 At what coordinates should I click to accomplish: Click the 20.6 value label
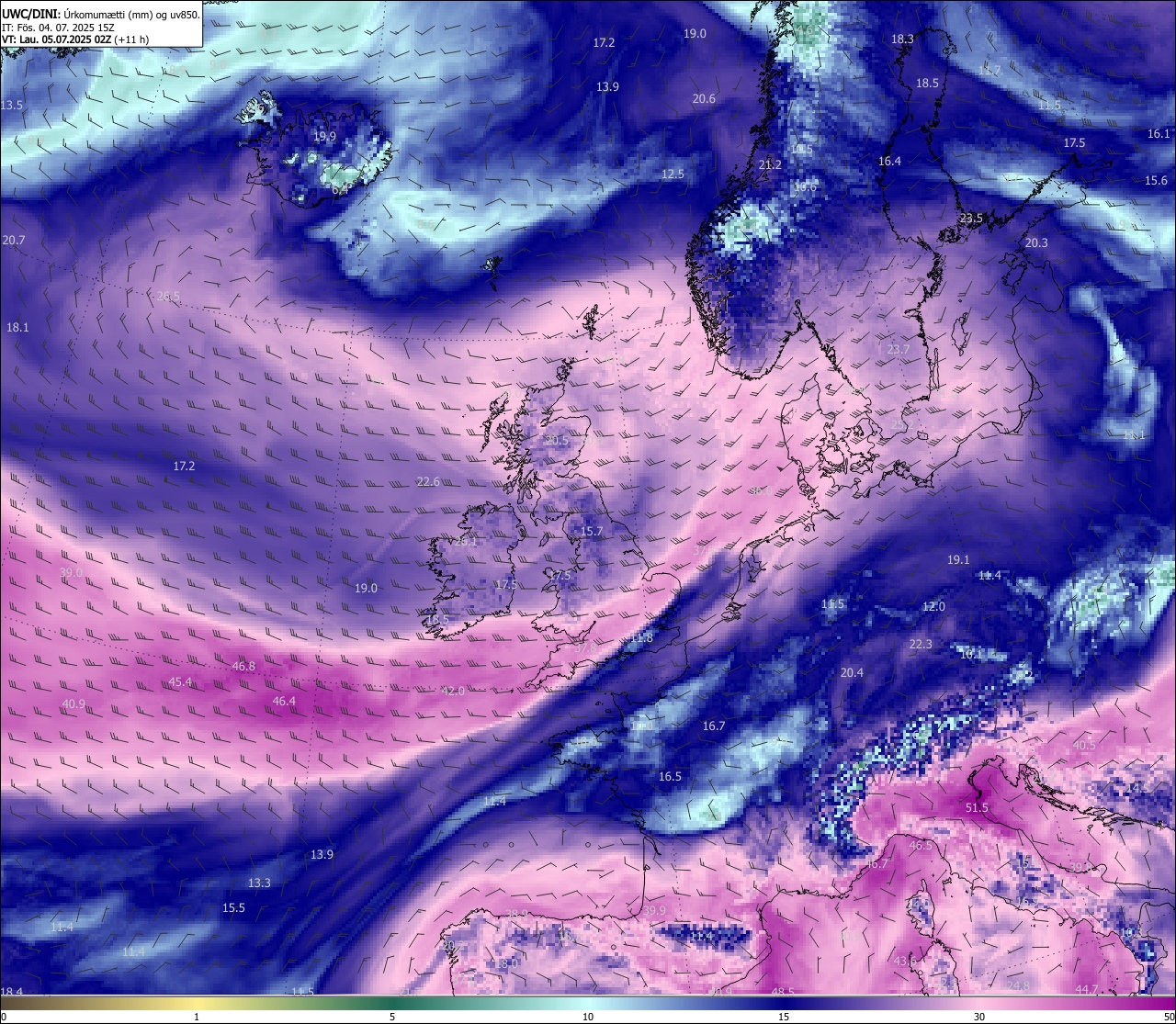pos(704,98)
